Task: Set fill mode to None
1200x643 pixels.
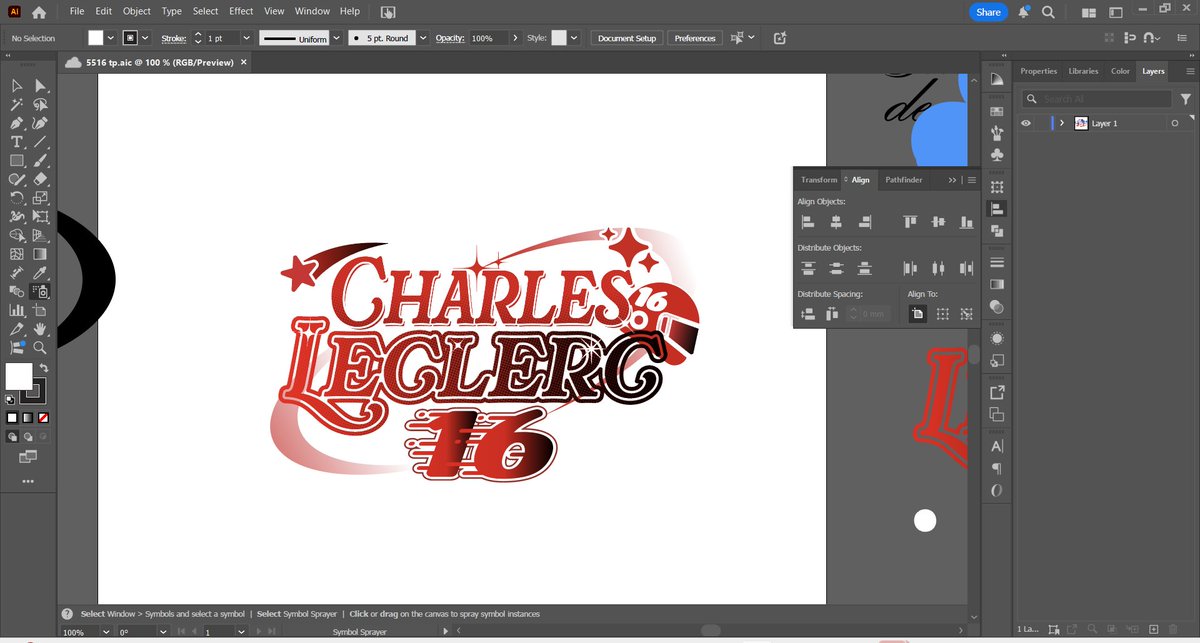Action: (43, 417)
